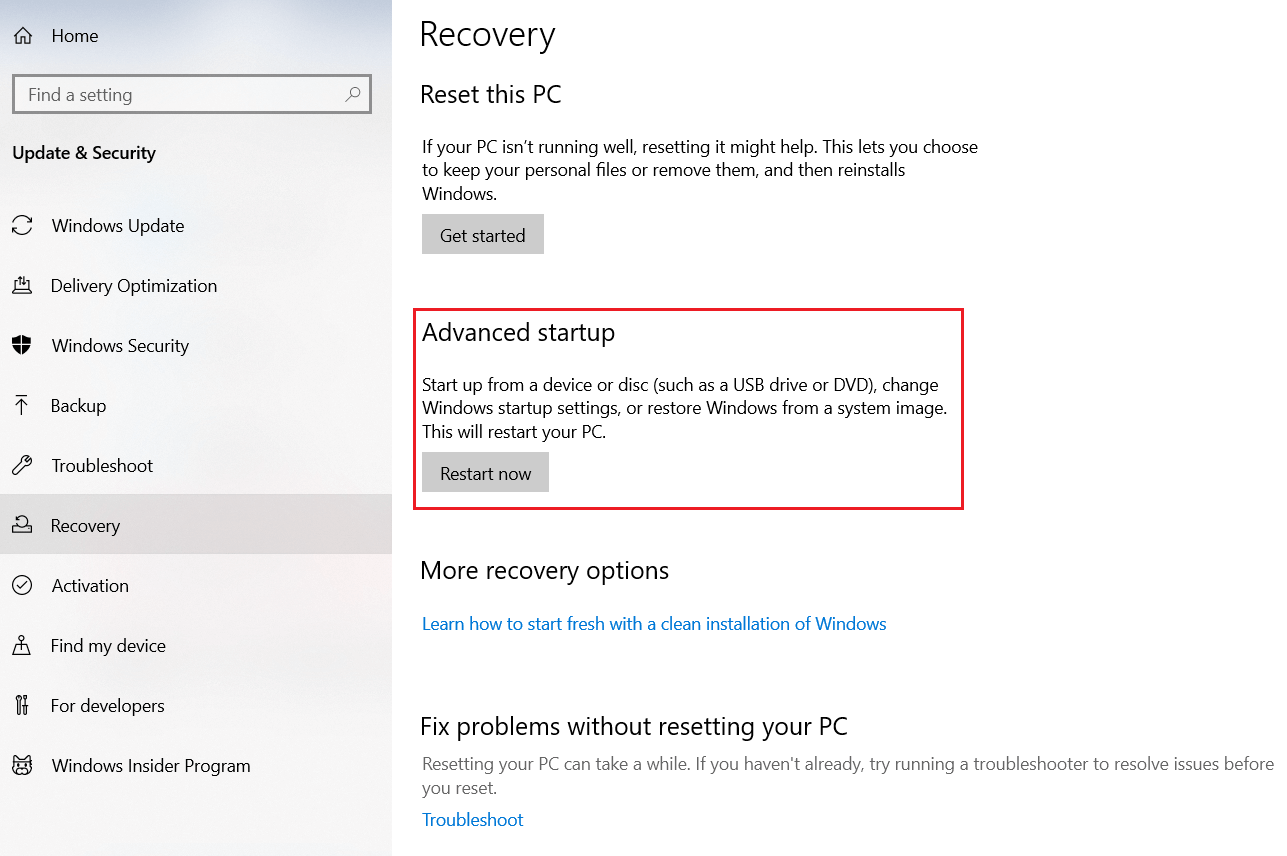Click the Windows Update sync arrows icon

[x=22, y=226]
